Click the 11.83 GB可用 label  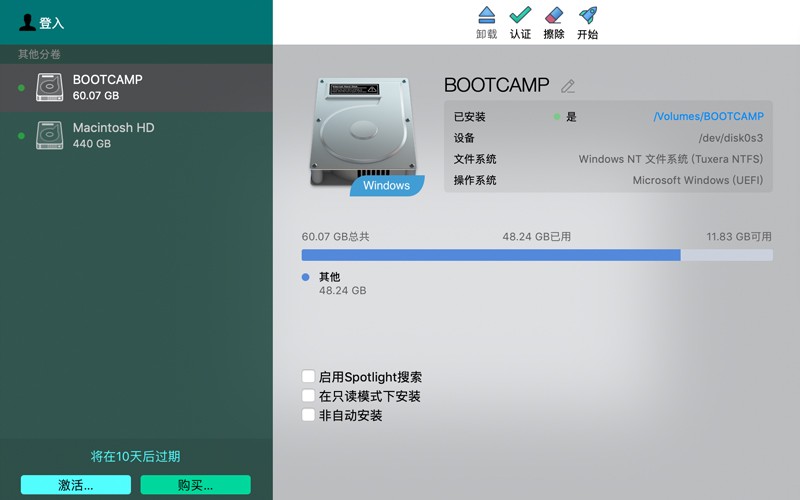click(x=739, y=237)
